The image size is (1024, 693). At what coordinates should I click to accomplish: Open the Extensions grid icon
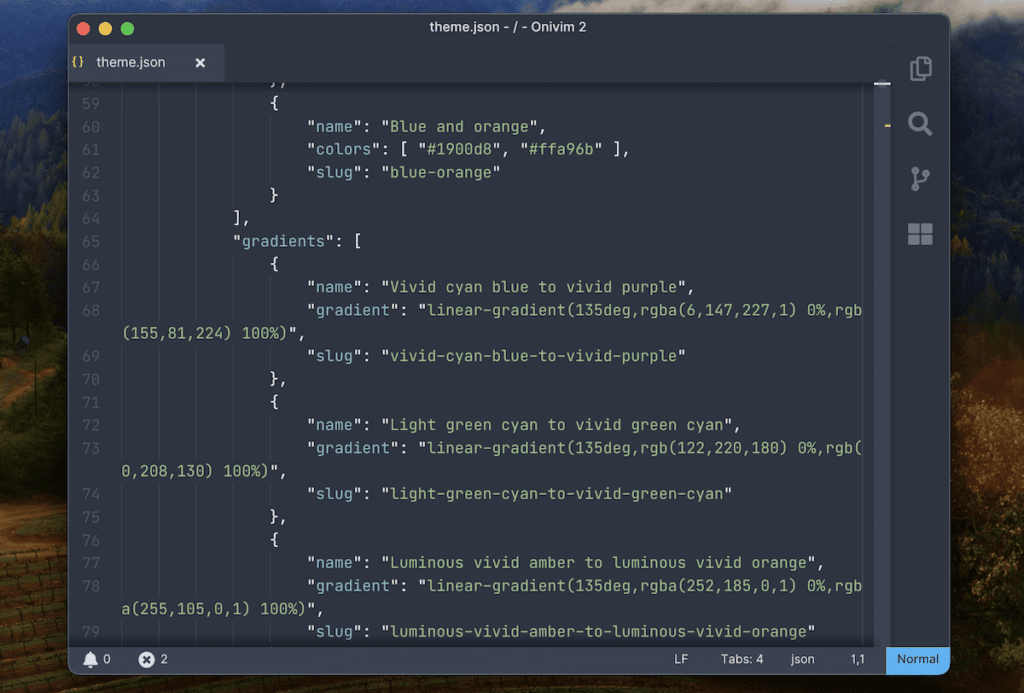pyautogui.click(x=920, y=234)
